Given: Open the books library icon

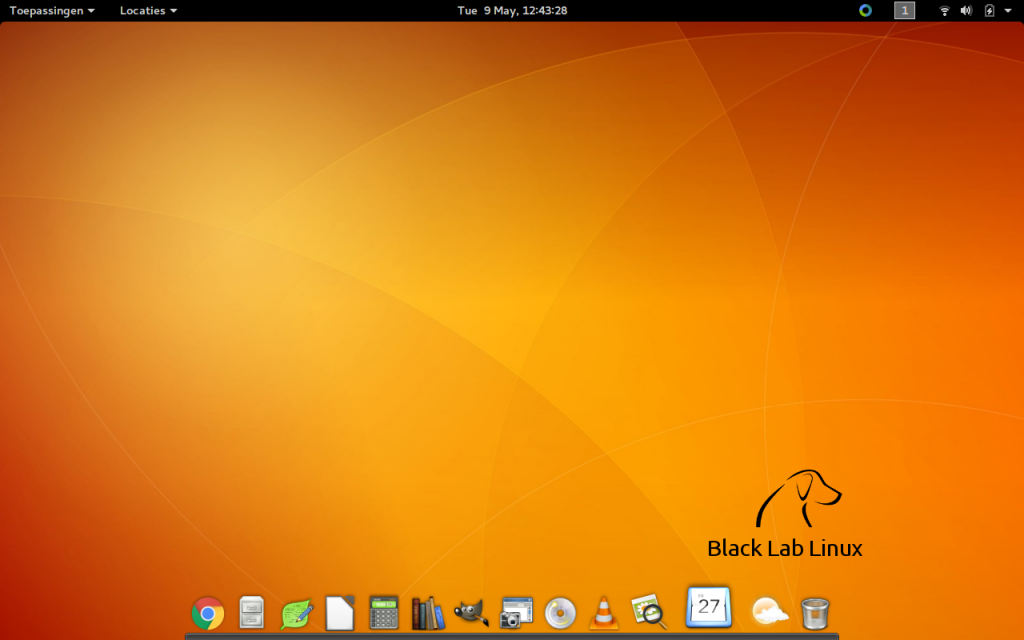Looking at the screenshot, I should pyautogui.click(x=428, y=612).
